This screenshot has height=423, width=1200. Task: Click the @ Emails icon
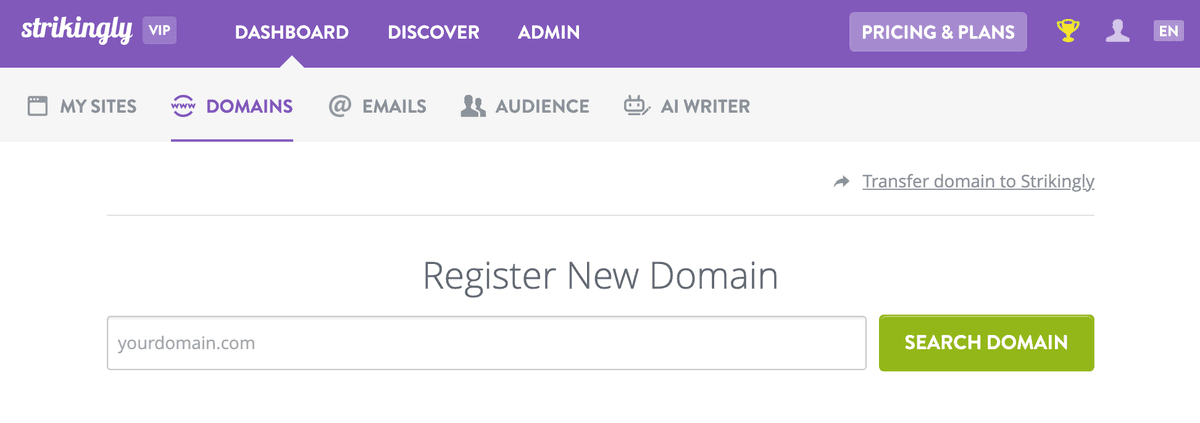pos(340,106)
